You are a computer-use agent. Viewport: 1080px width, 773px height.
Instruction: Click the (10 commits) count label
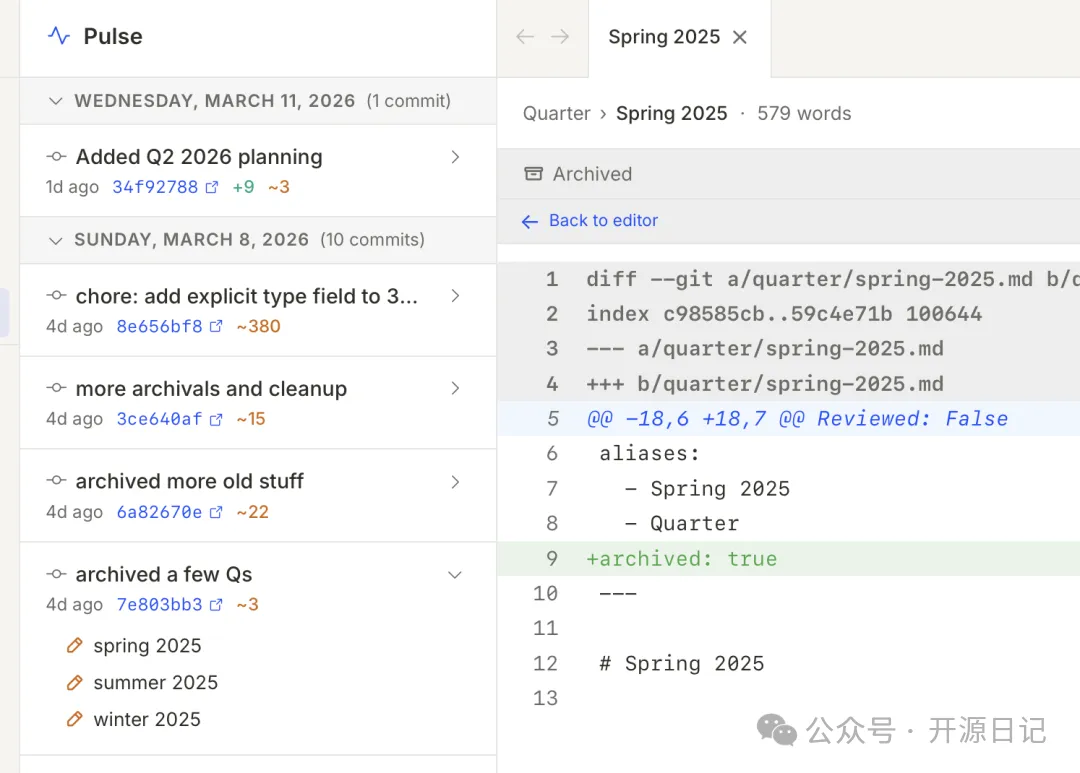373,240
